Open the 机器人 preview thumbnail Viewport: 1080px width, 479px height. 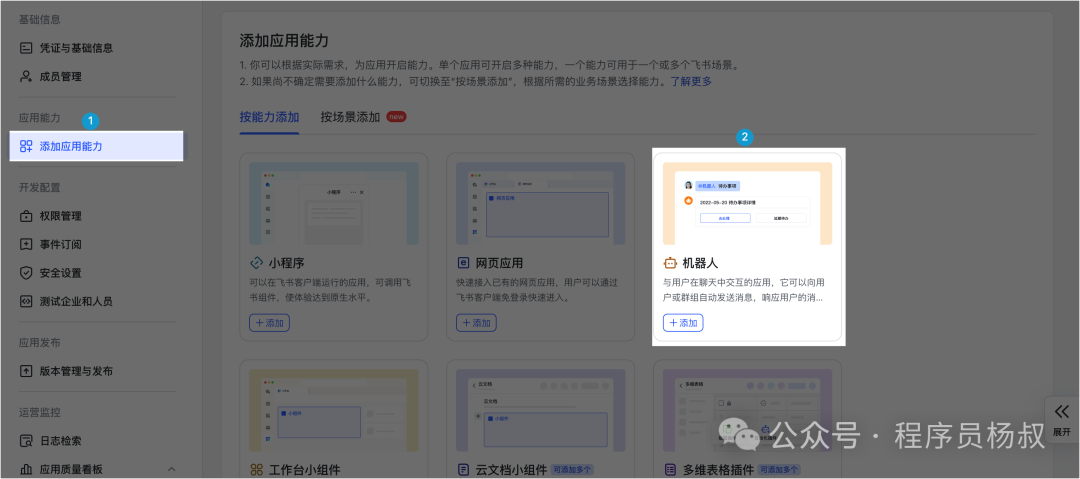coord(747,203)
